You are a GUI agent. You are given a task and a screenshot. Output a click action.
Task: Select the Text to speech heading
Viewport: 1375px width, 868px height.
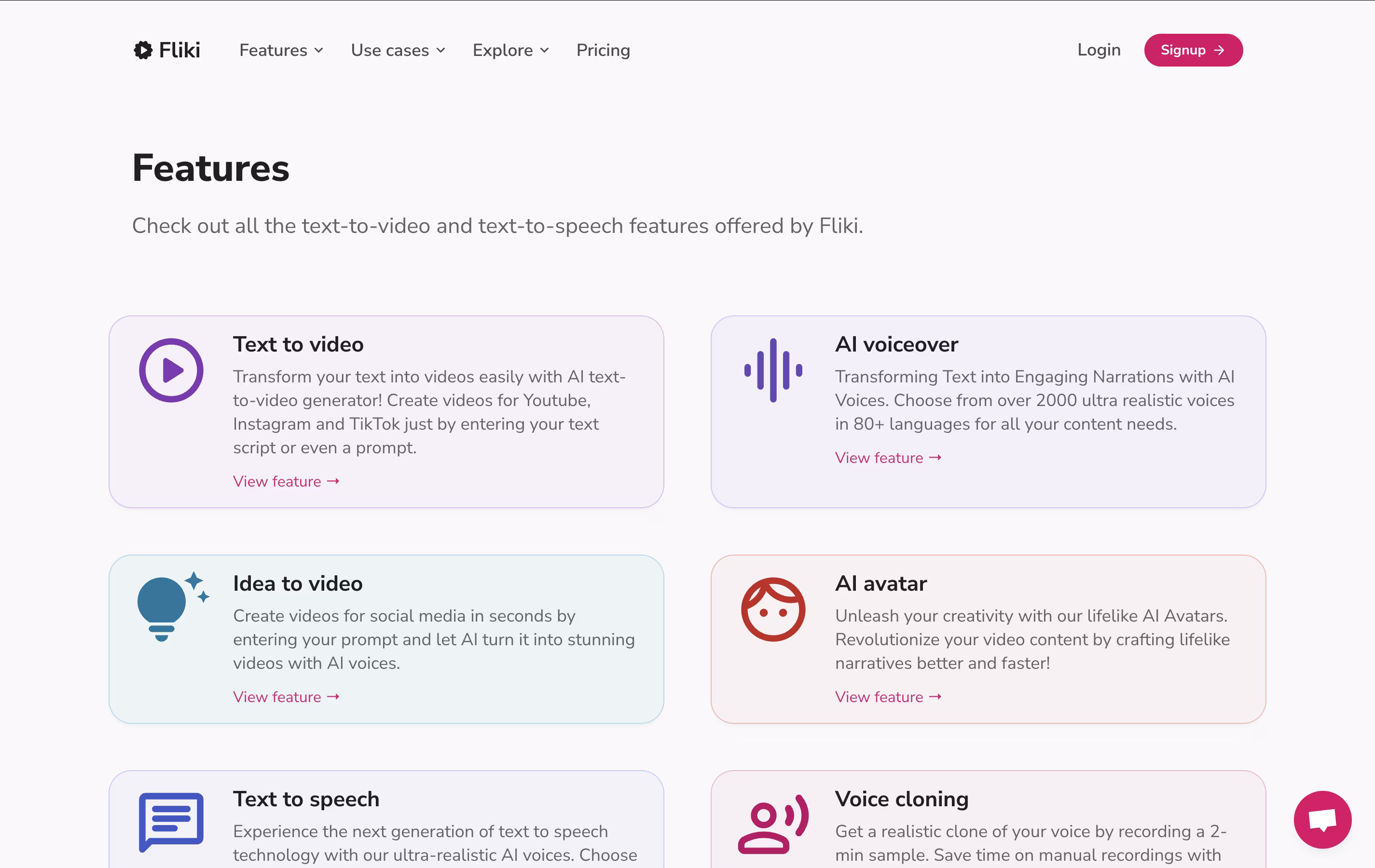tap(306, 799)
